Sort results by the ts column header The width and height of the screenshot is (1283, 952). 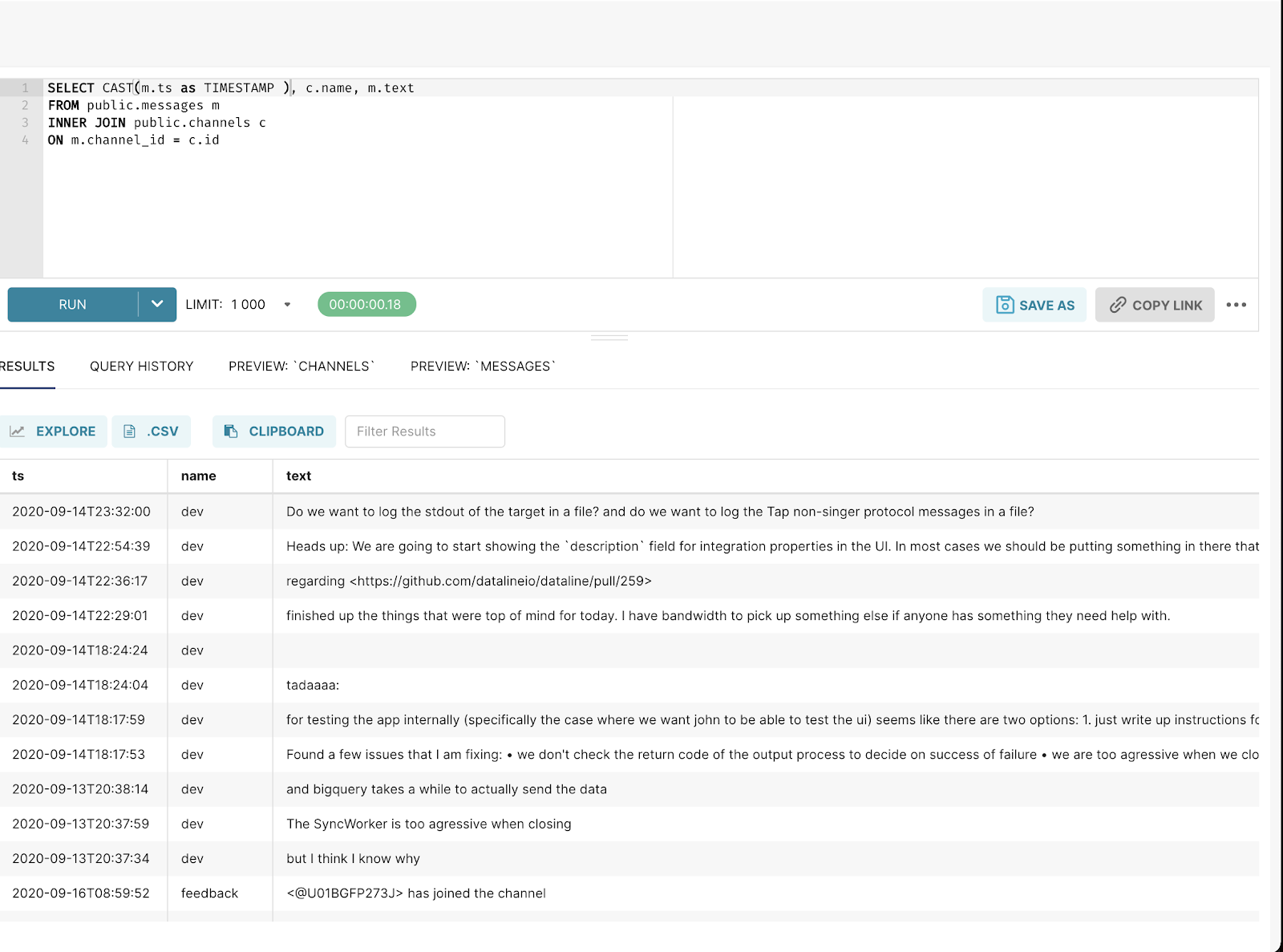[x=18, y=476]
